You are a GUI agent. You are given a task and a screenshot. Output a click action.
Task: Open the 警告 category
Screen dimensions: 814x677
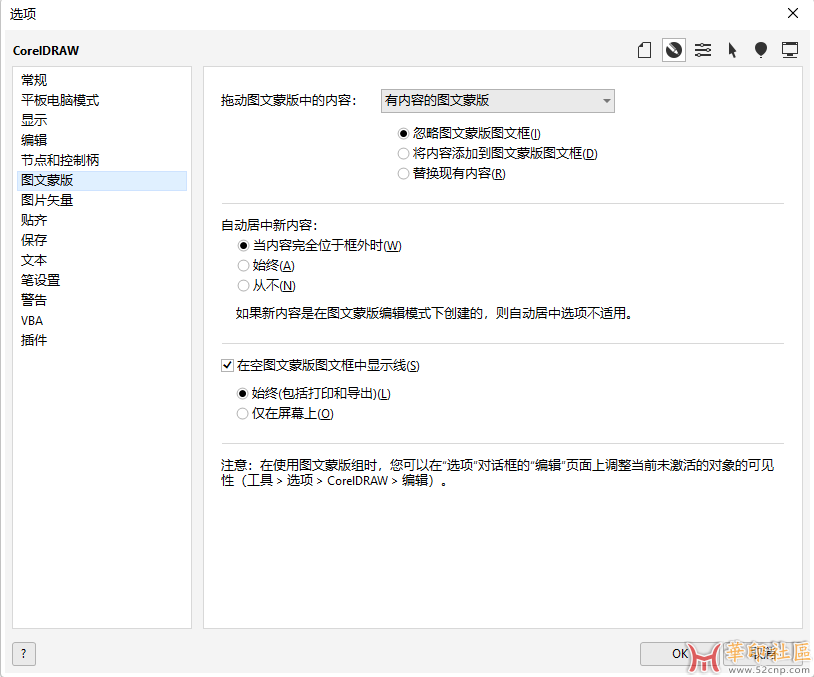(102, 301)
